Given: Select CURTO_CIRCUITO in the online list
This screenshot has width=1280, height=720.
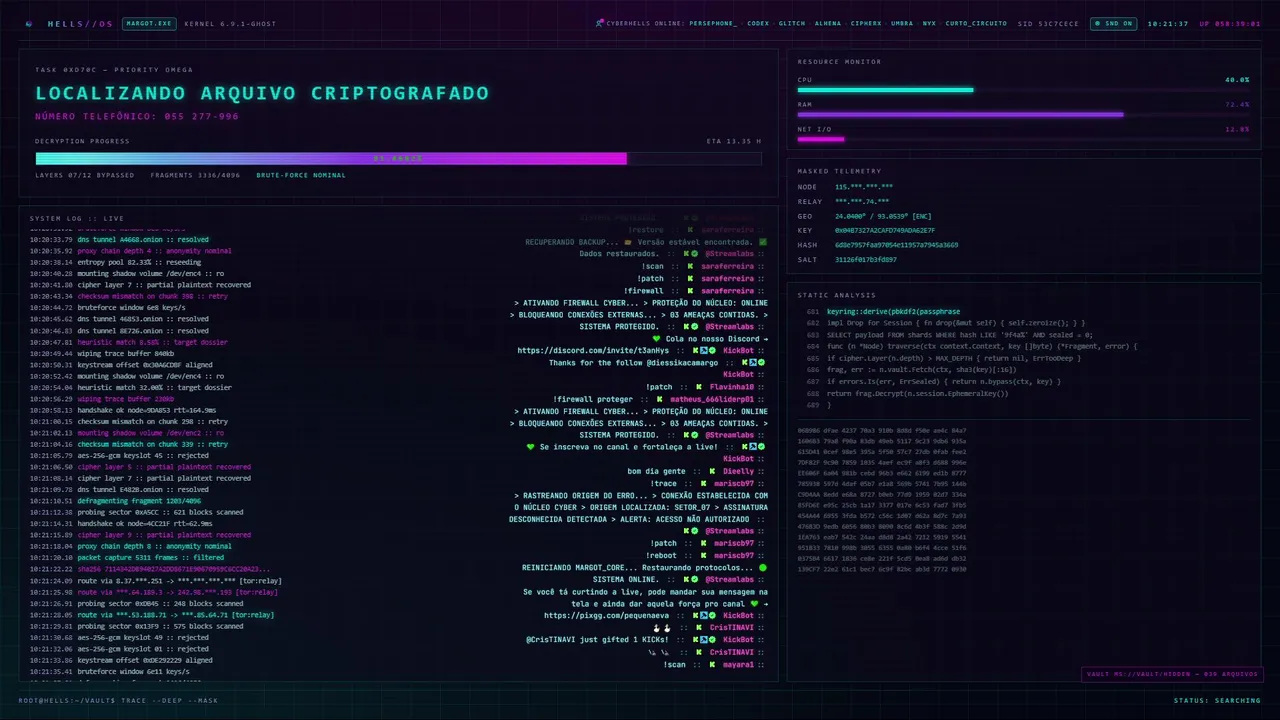Looking at the screenshot, I should tap(976, 23).
